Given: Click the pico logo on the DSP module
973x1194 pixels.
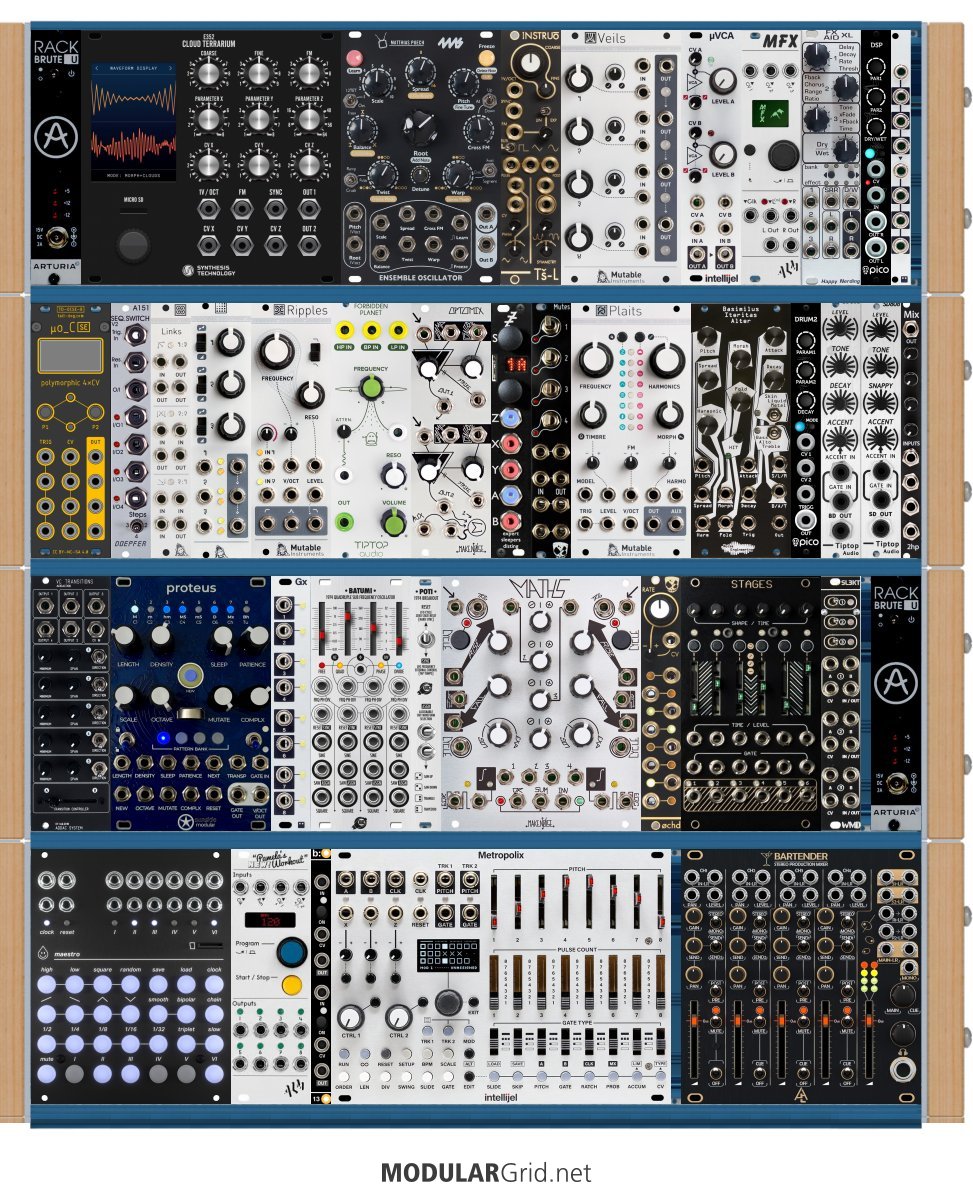Looking at the screenshot, I should pyautogui.click(x=876, y=270).
